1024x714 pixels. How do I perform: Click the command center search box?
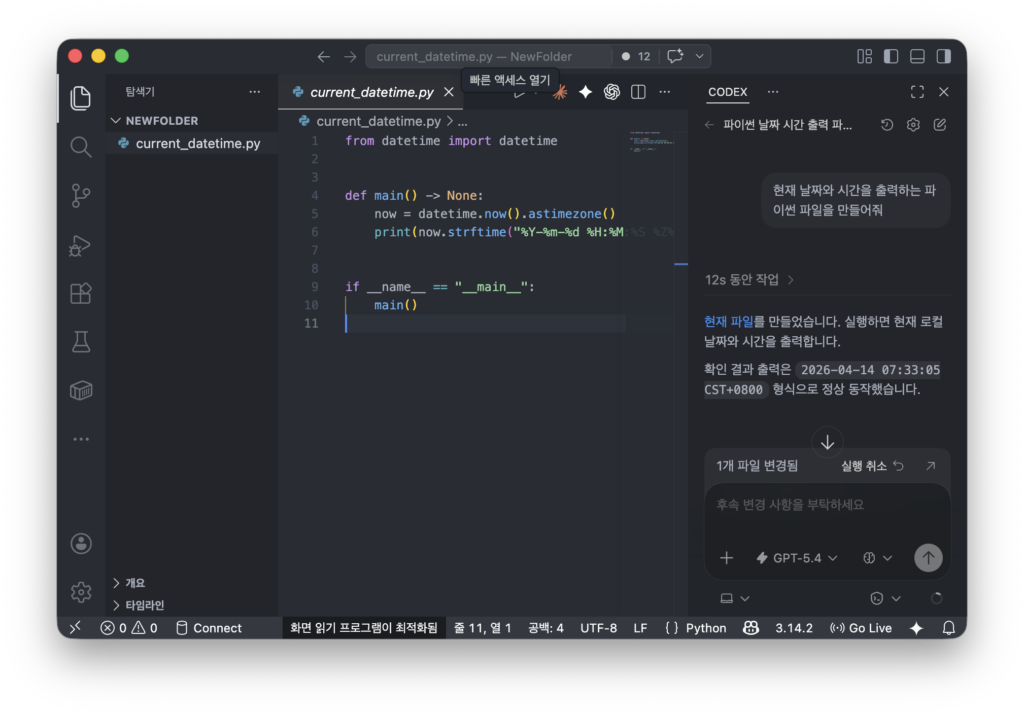click(488, 56)
